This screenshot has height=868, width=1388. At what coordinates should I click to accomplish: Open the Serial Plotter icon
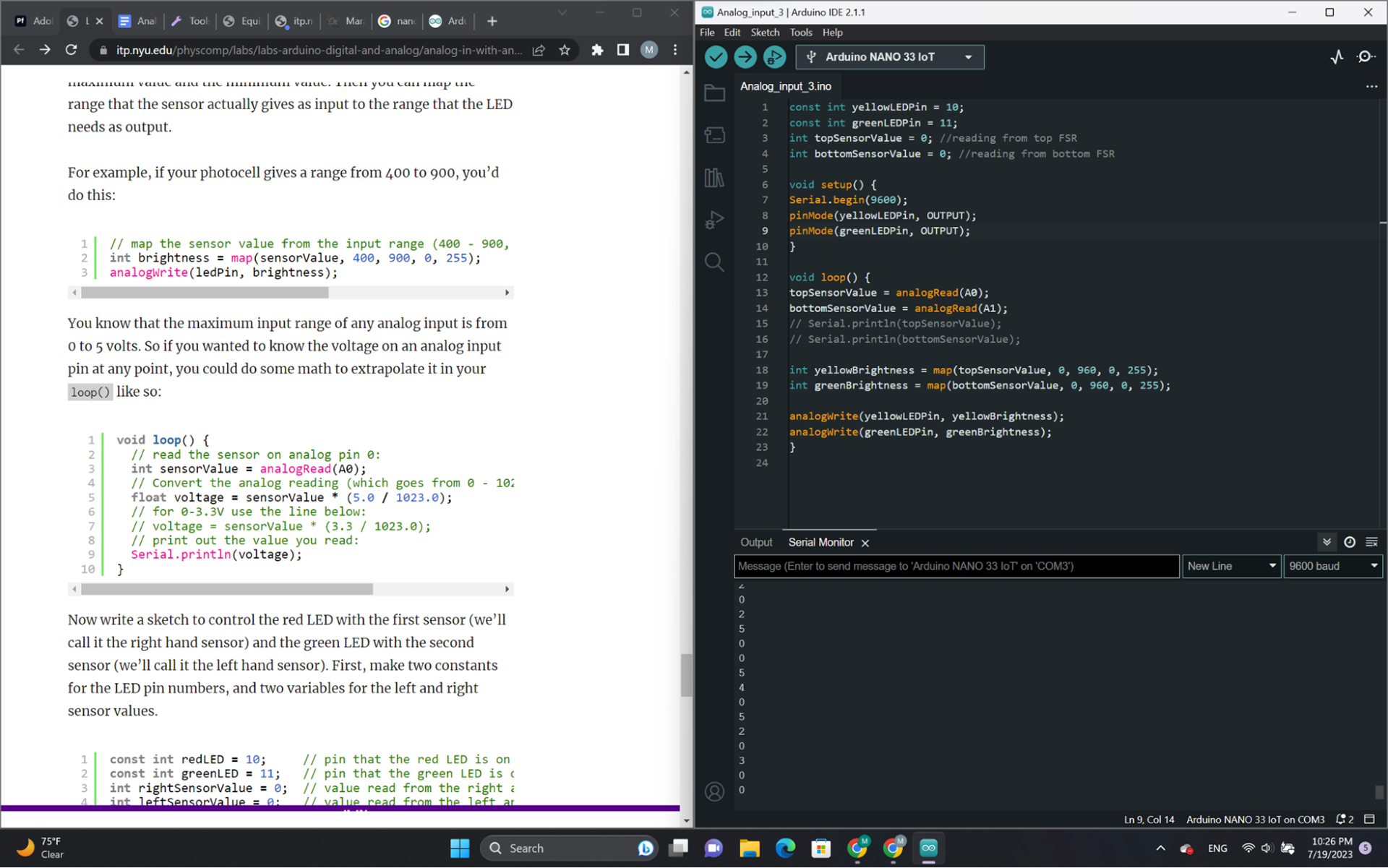pos(1337,57)
